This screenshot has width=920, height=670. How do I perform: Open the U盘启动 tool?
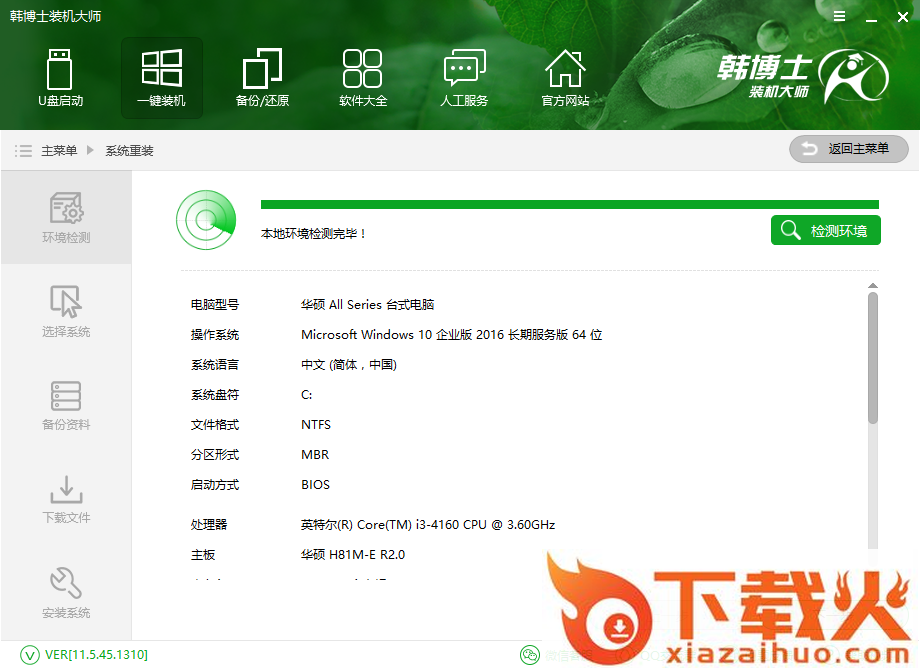[x=60, y=78]
